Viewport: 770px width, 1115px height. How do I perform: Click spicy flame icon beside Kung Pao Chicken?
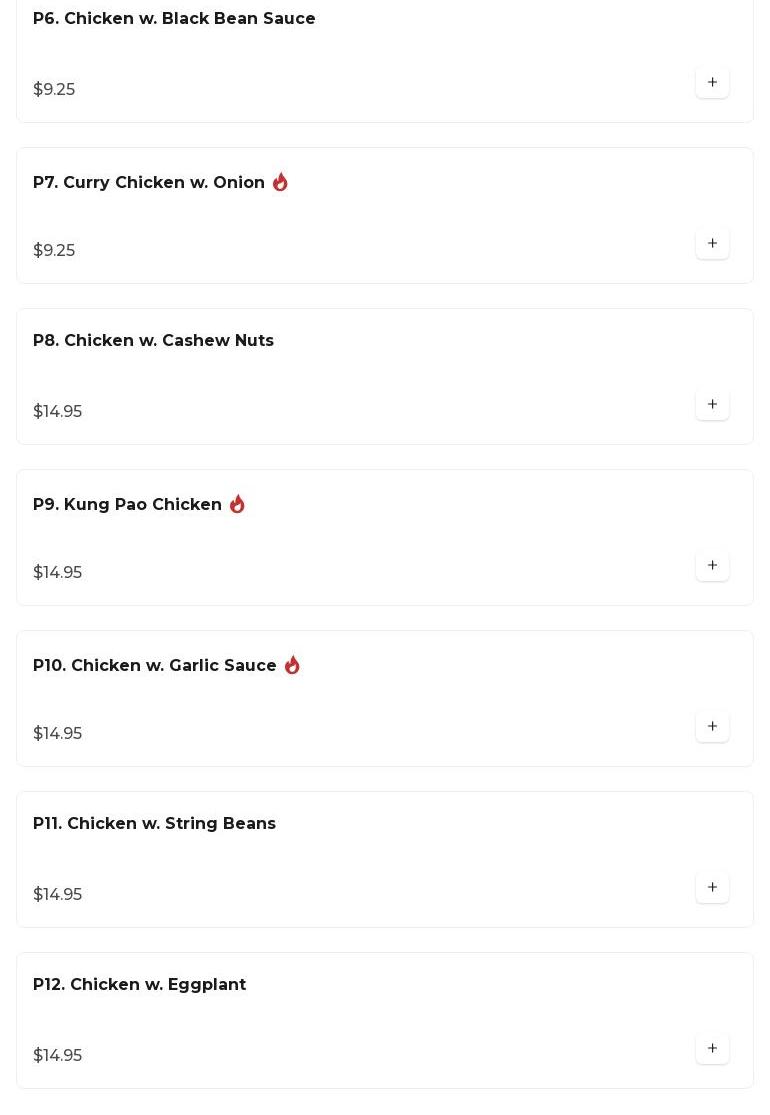[237, 504]
